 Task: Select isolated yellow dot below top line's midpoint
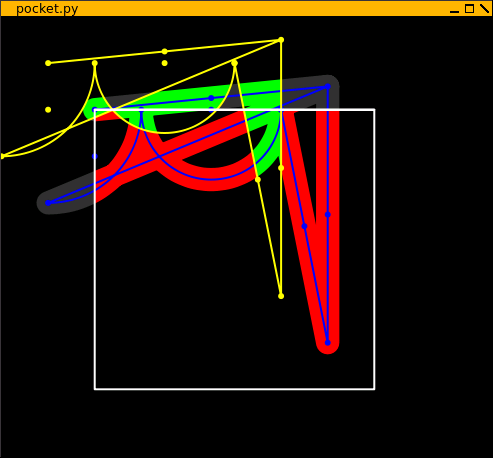coord(165,63)
